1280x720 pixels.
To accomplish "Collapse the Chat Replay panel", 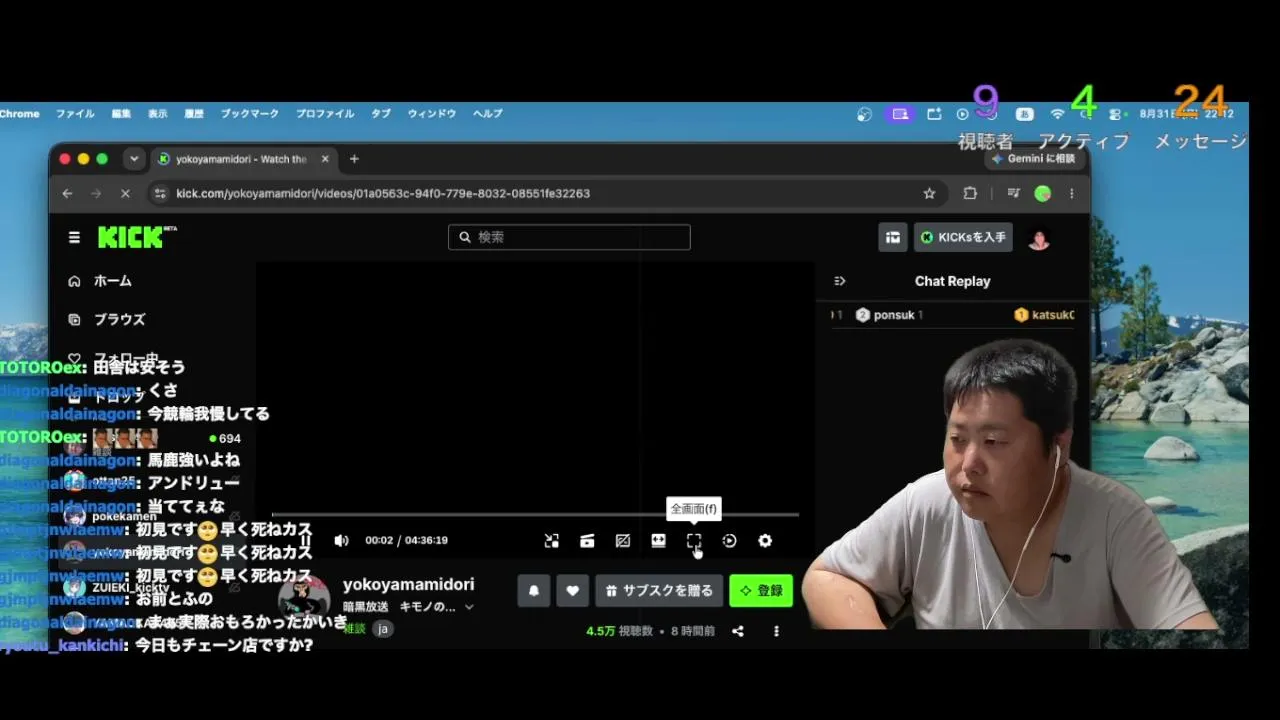I will pyautogui.click(x=840, y=281).
